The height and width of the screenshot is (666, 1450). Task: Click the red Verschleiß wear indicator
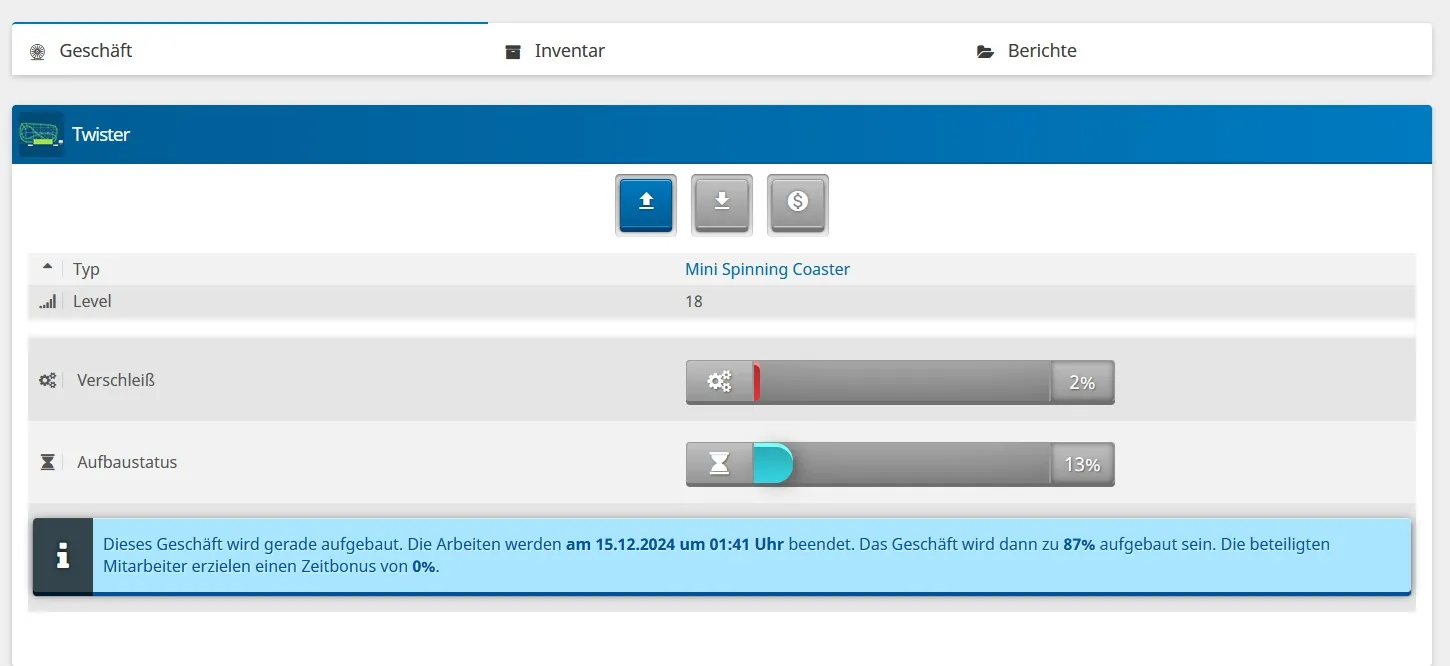click(x=757, y=382)
